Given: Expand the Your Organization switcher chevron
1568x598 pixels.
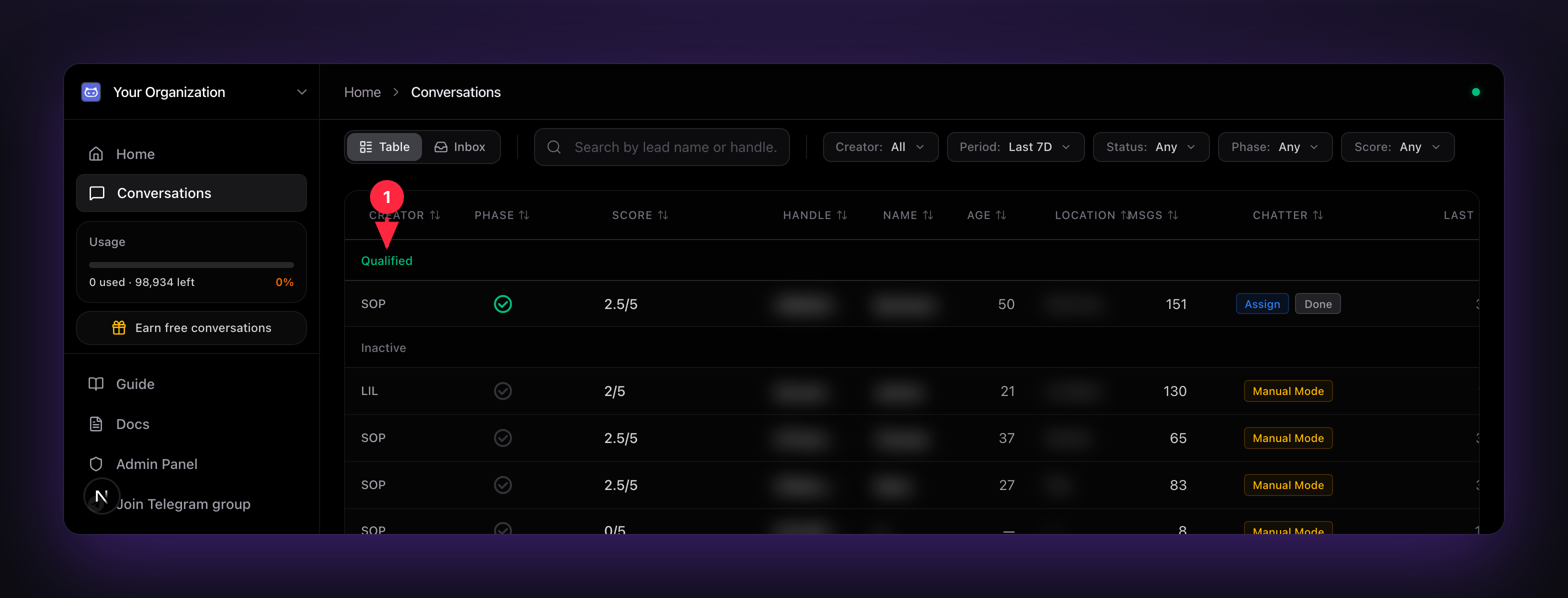Looking at the screenshot, I should [x=302, y=92].
